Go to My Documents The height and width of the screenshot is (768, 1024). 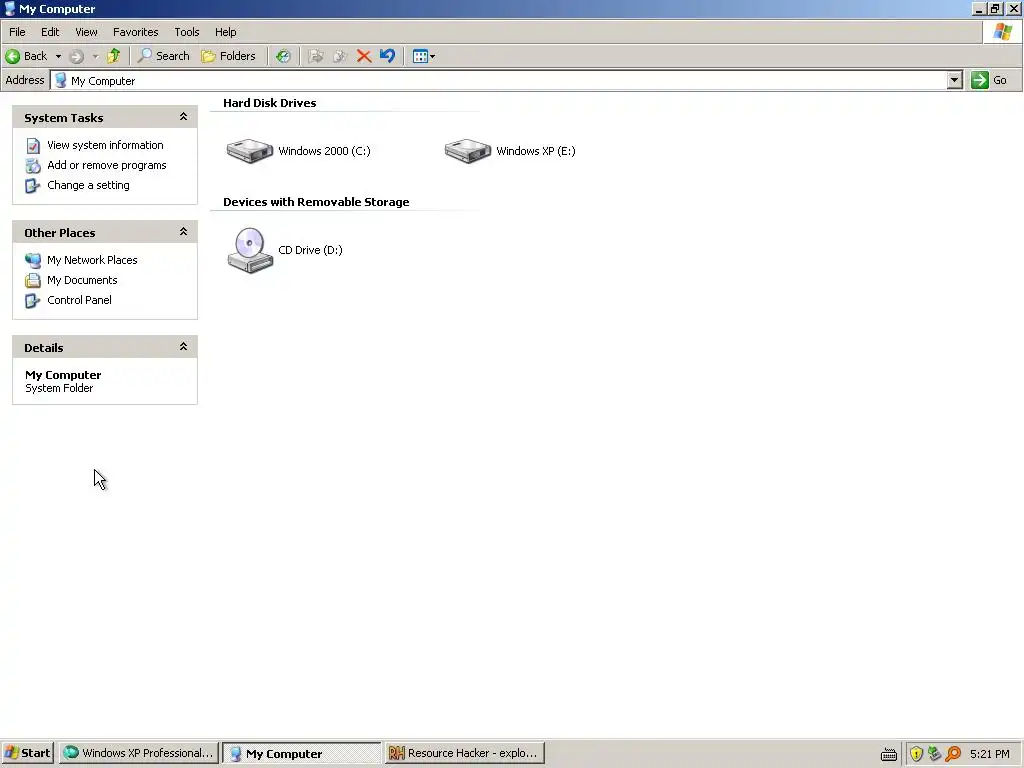82,280
